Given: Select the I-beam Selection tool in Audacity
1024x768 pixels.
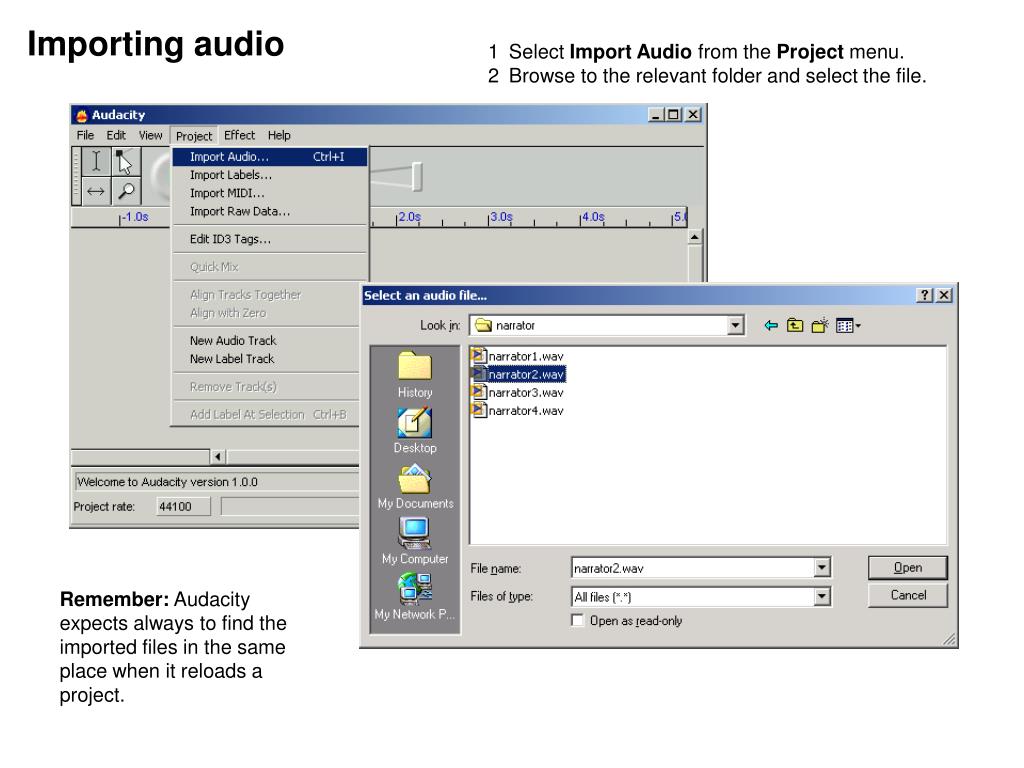Looking at the screenshot, I should click(96, 161).
